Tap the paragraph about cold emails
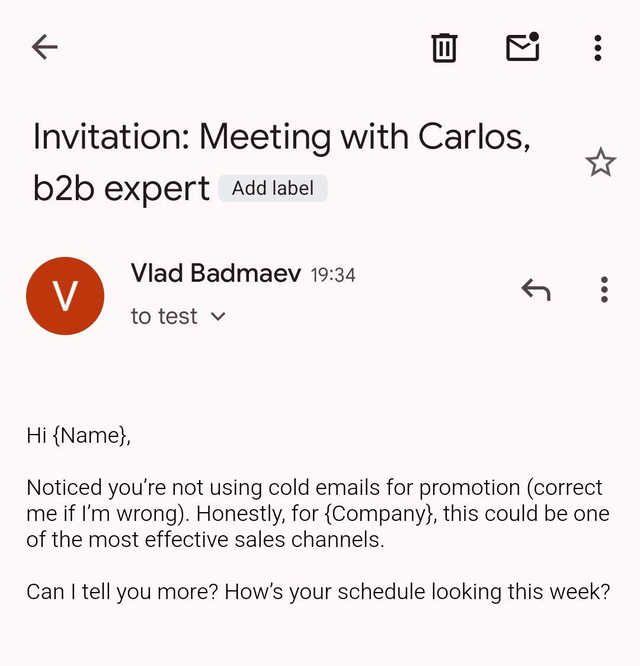The width and height of the screenshot is (640, 666). pyautogui.click(x=318, y=514)
